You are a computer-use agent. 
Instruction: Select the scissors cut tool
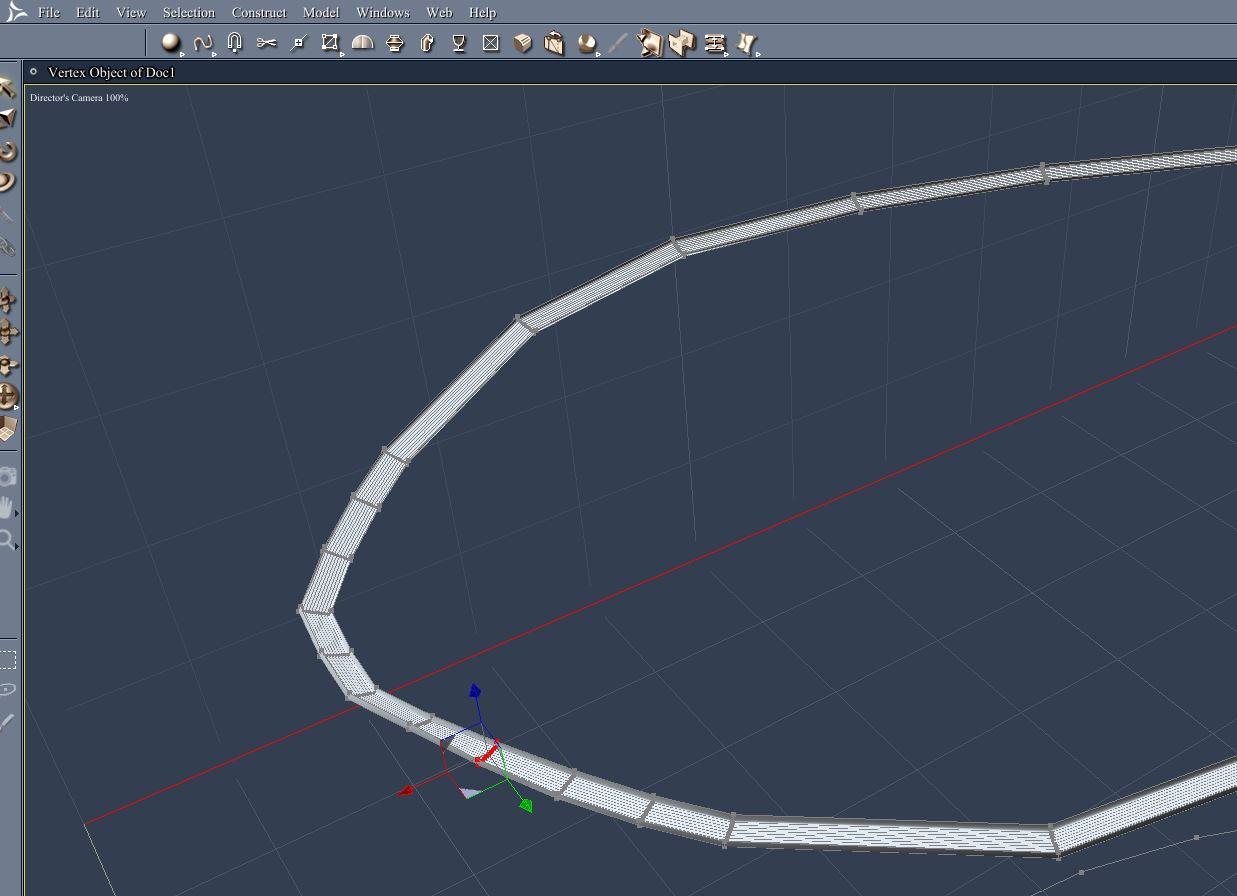tap(266, 43)
